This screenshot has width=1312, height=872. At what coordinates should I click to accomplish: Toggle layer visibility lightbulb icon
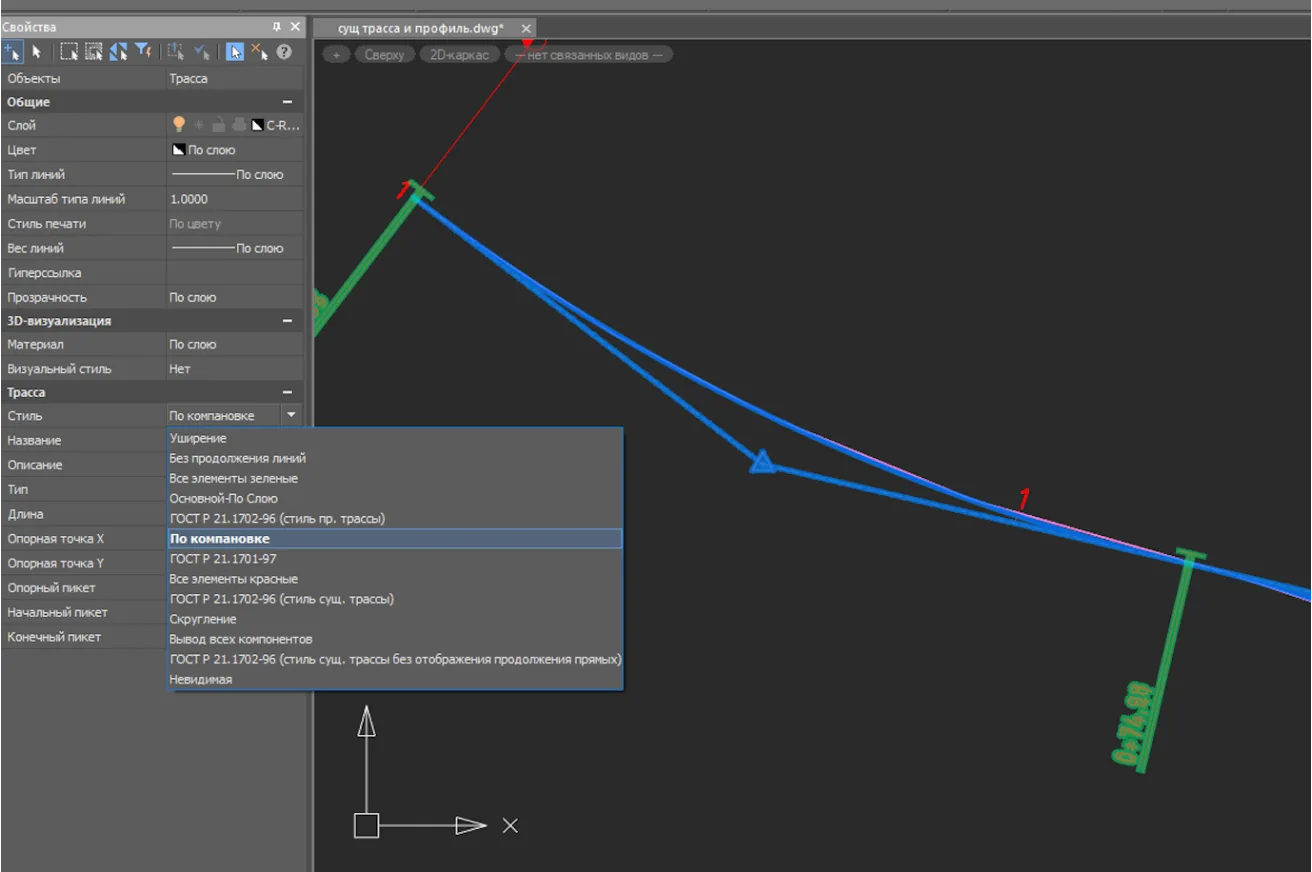(179, 125)
